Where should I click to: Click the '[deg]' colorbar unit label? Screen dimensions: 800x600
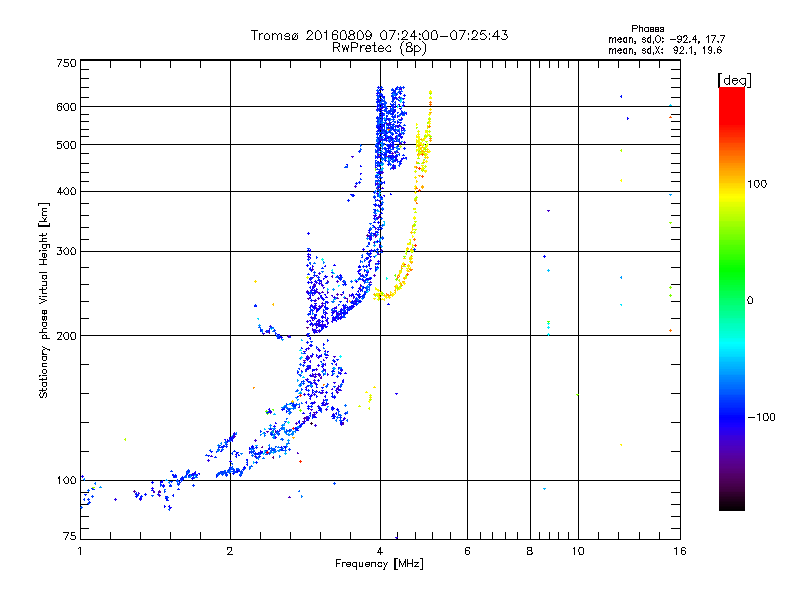pyautogui.click(x=734, y=81)
